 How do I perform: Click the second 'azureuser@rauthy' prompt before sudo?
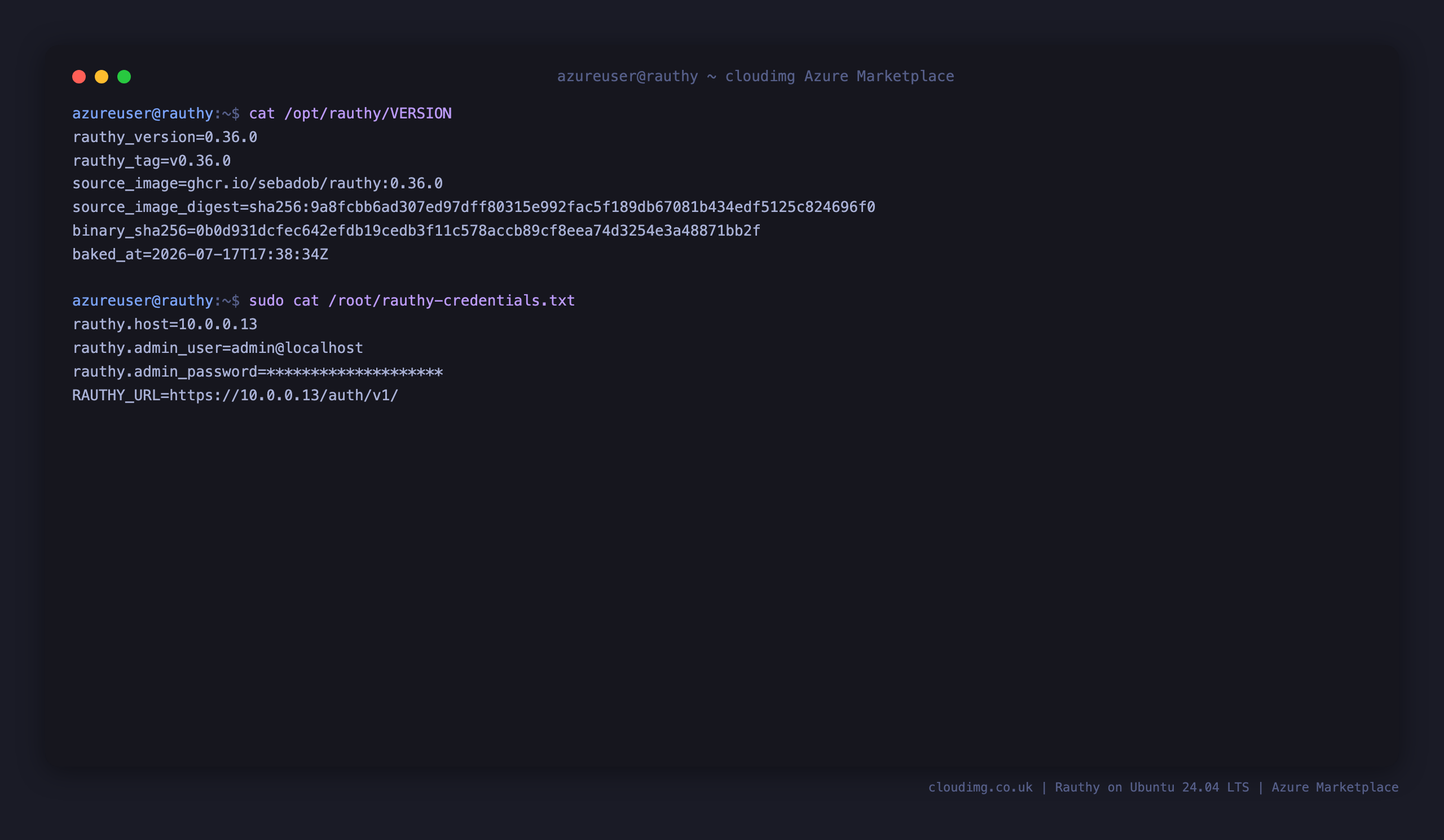[x=143, y=300]
